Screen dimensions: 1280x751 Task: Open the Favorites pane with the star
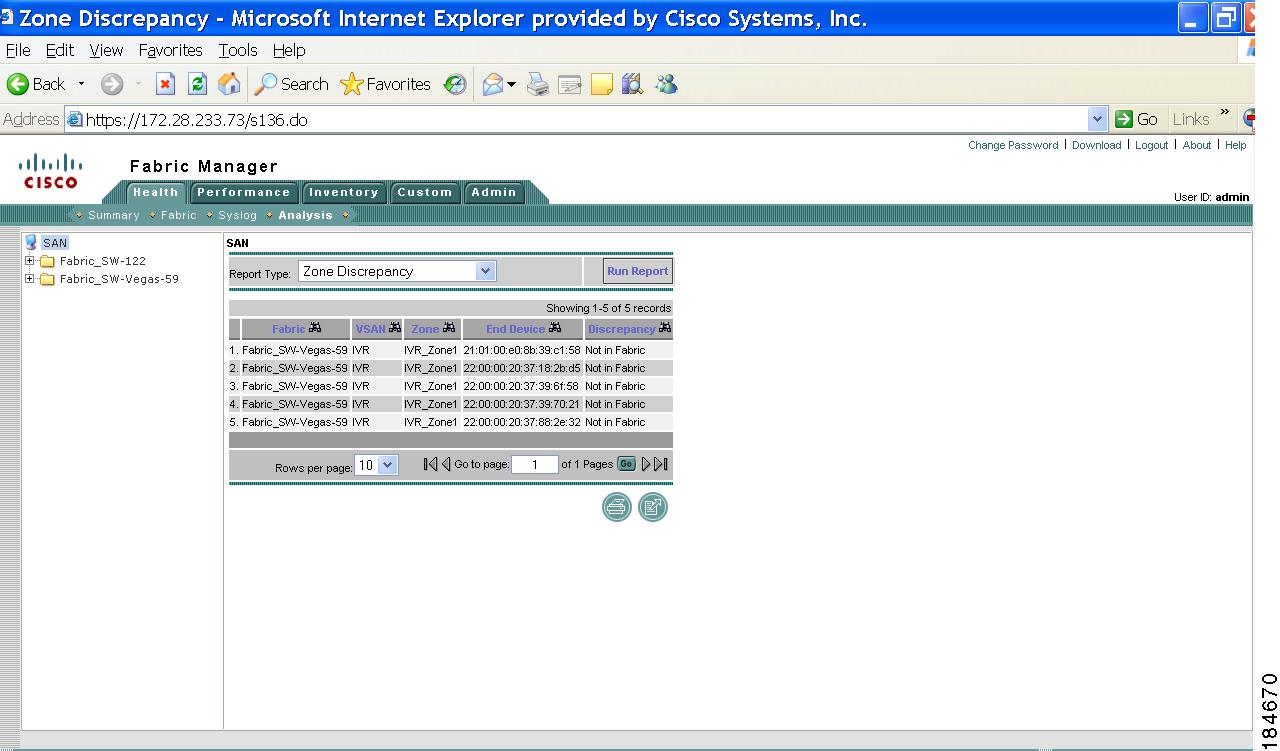385,85
